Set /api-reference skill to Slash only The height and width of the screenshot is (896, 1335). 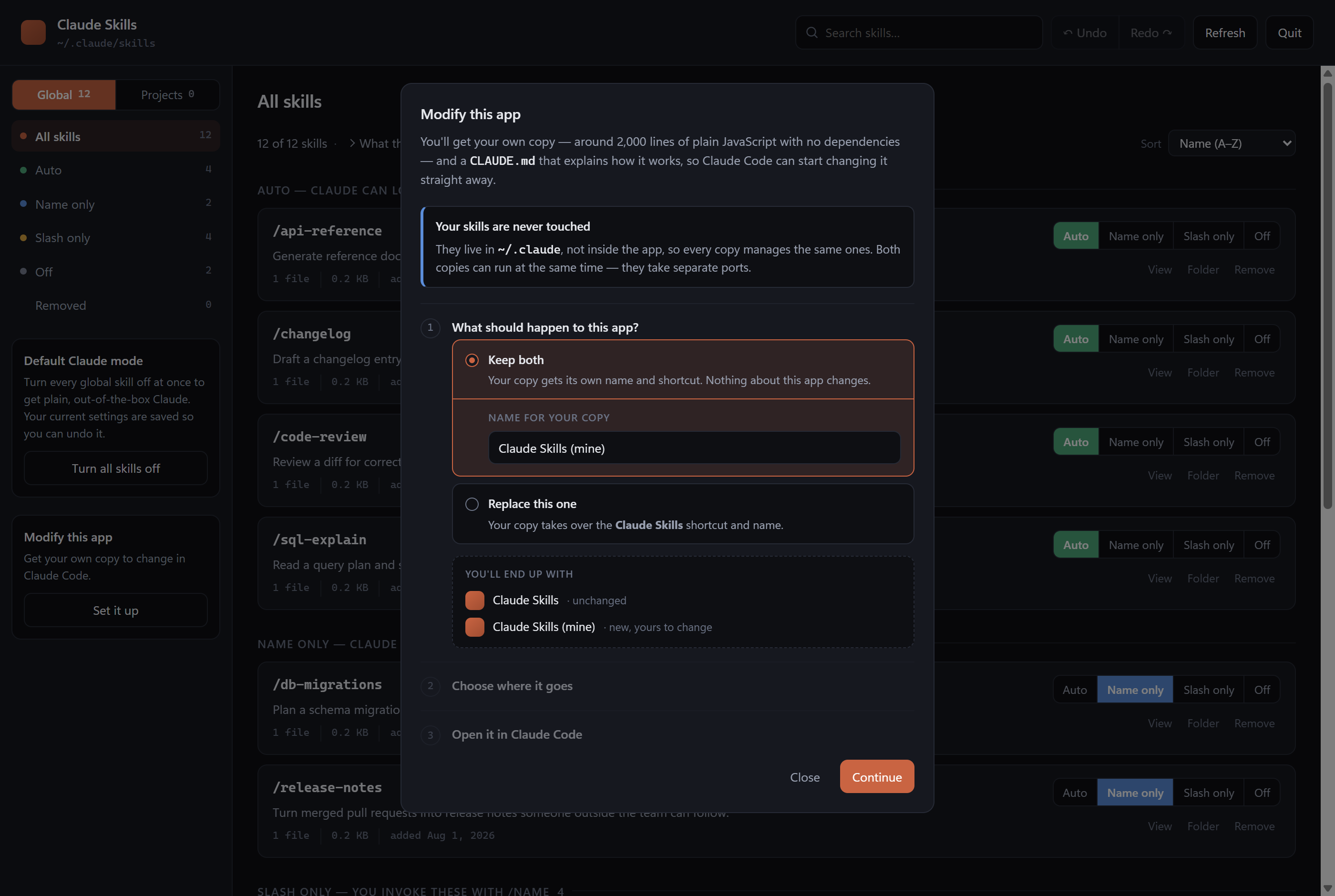click(1208, 236)
